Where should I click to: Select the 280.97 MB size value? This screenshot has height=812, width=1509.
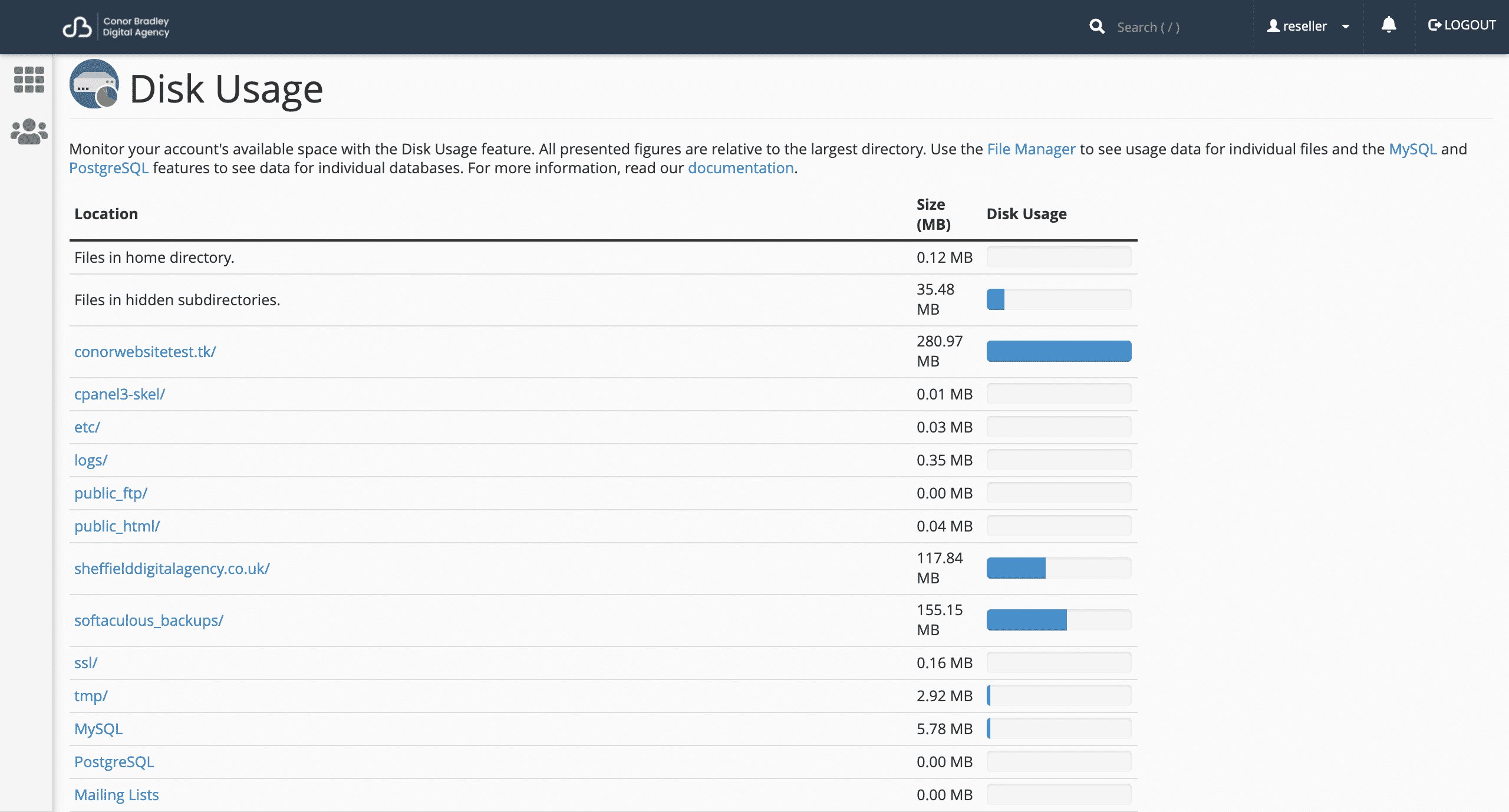(940, 351)
